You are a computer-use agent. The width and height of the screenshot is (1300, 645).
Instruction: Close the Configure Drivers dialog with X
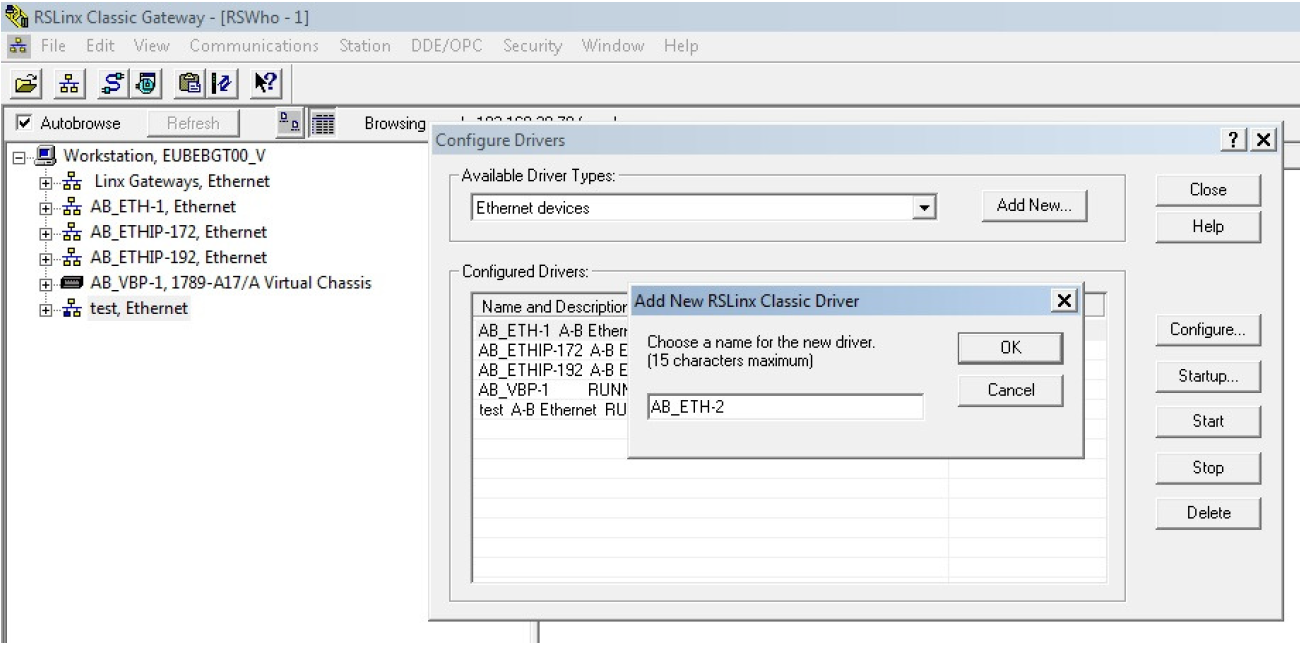(1264, 140)
